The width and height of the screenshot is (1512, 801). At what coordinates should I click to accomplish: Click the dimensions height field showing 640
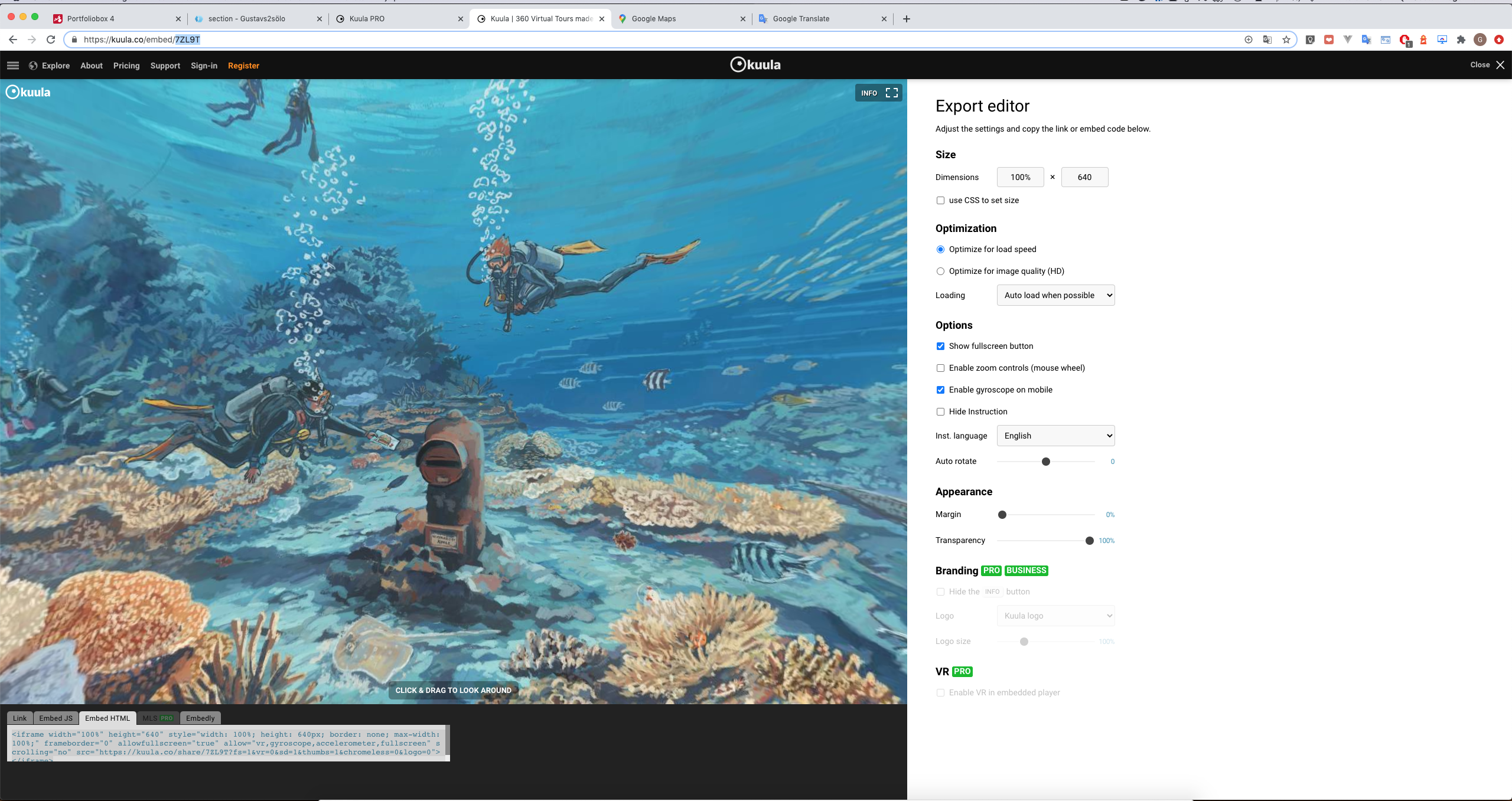point(1084,177)
